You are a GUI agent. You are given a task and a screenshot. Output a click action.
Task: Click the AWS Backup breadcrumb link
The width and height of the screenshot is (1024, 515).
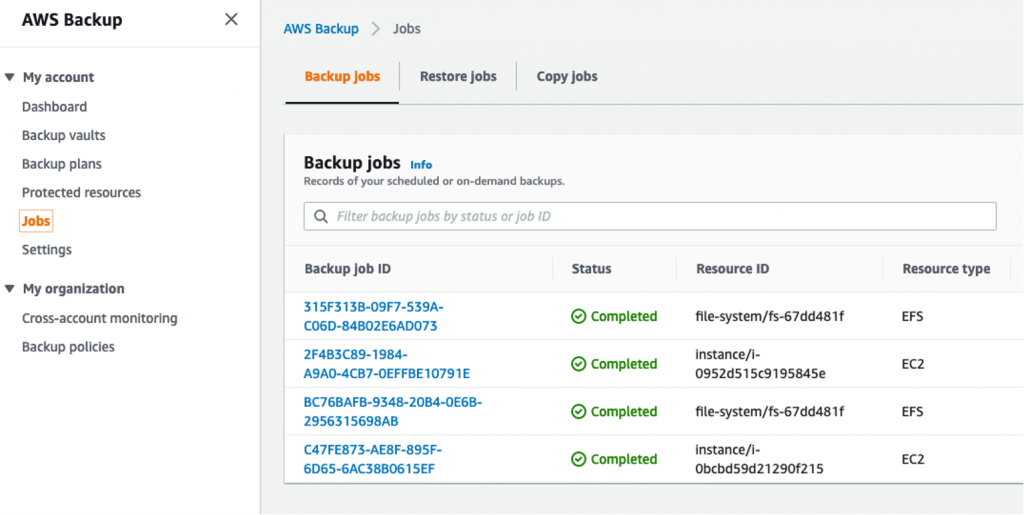321,29
